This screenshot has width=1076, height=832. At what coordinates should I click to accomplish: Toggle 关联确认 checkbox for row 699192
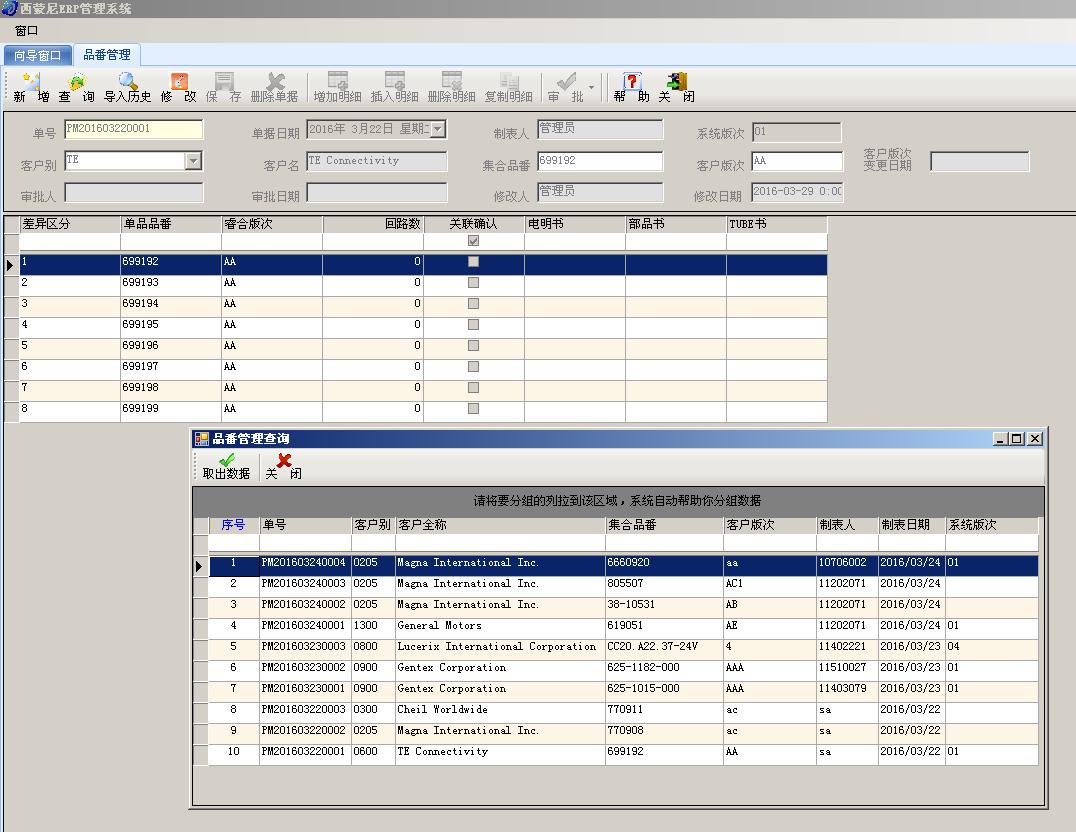[473, 262]
